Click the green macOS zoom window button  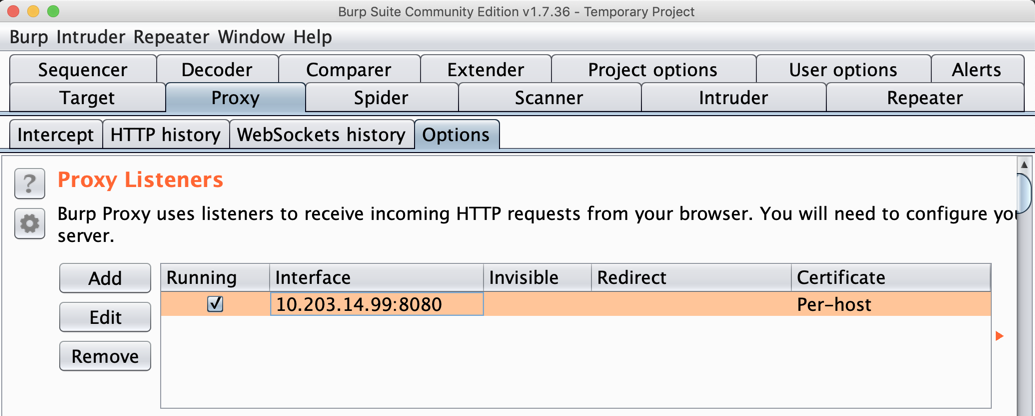point(53,12)
